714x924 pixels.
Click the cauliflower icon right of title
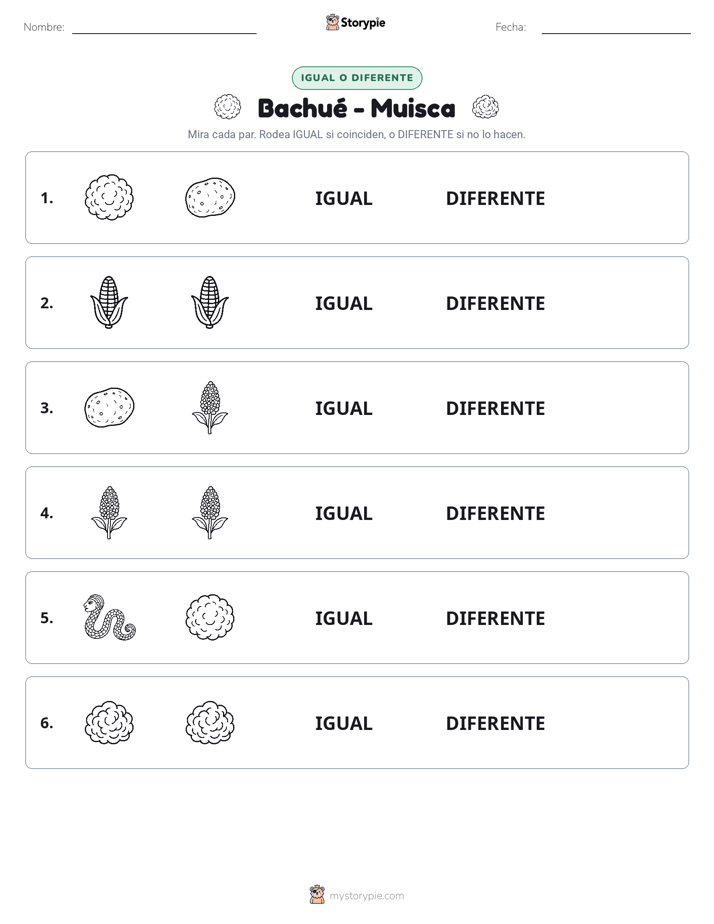coord(485,107)
